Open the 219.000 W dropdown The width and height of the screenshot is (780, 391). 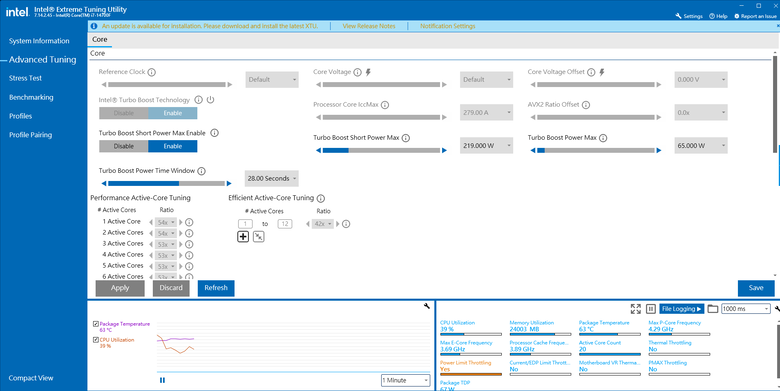[487, 146]
